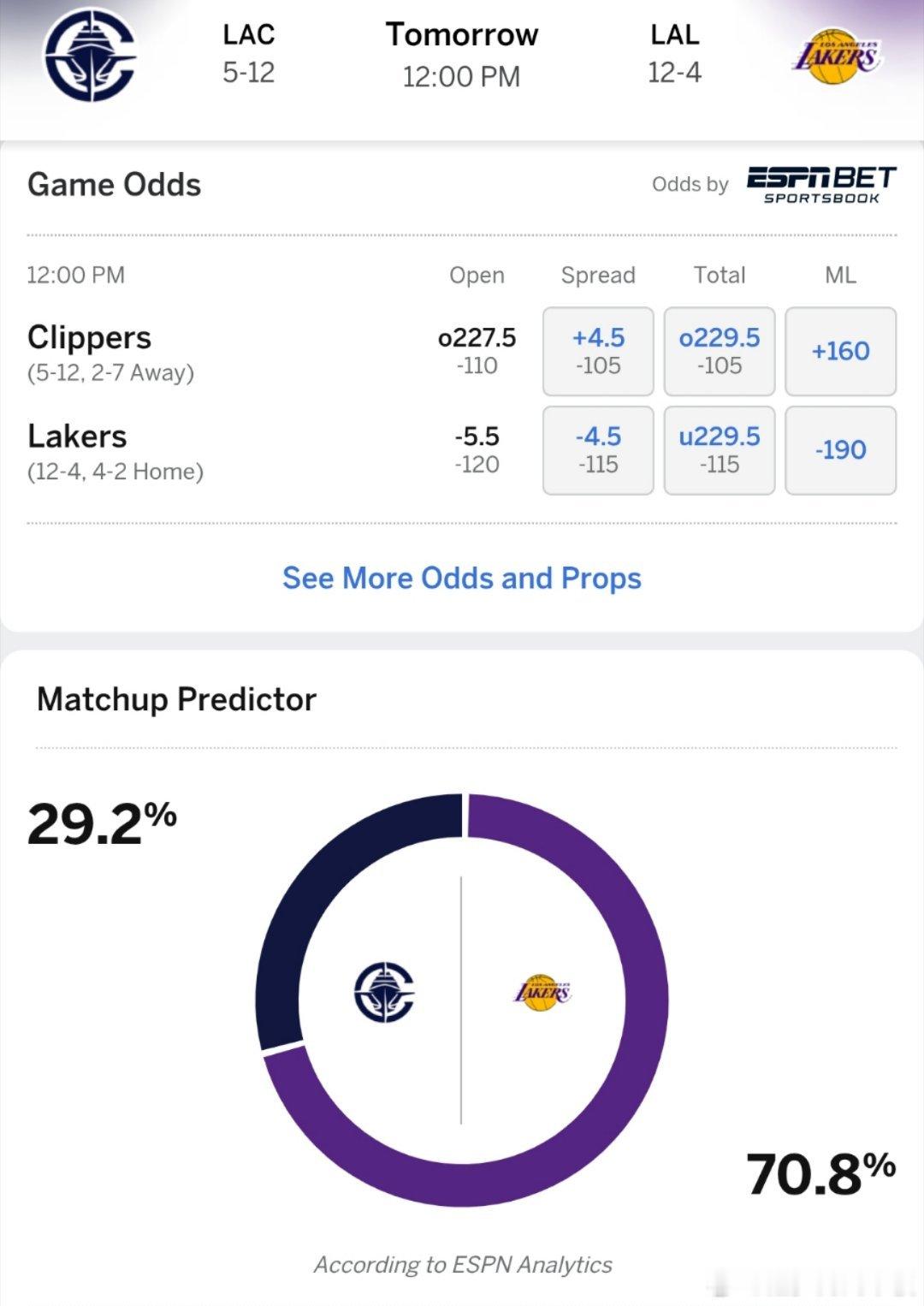Tap the Clippers logo inside the donut chart
The image size is (924, 1306).
384,993
